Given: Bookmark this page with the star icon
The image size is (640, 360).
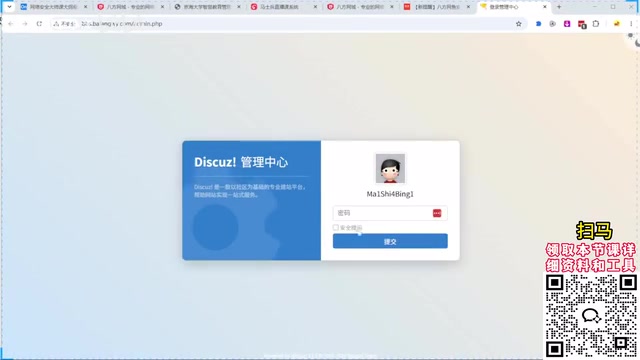Looking at the screenshot, I should (518, 24).
